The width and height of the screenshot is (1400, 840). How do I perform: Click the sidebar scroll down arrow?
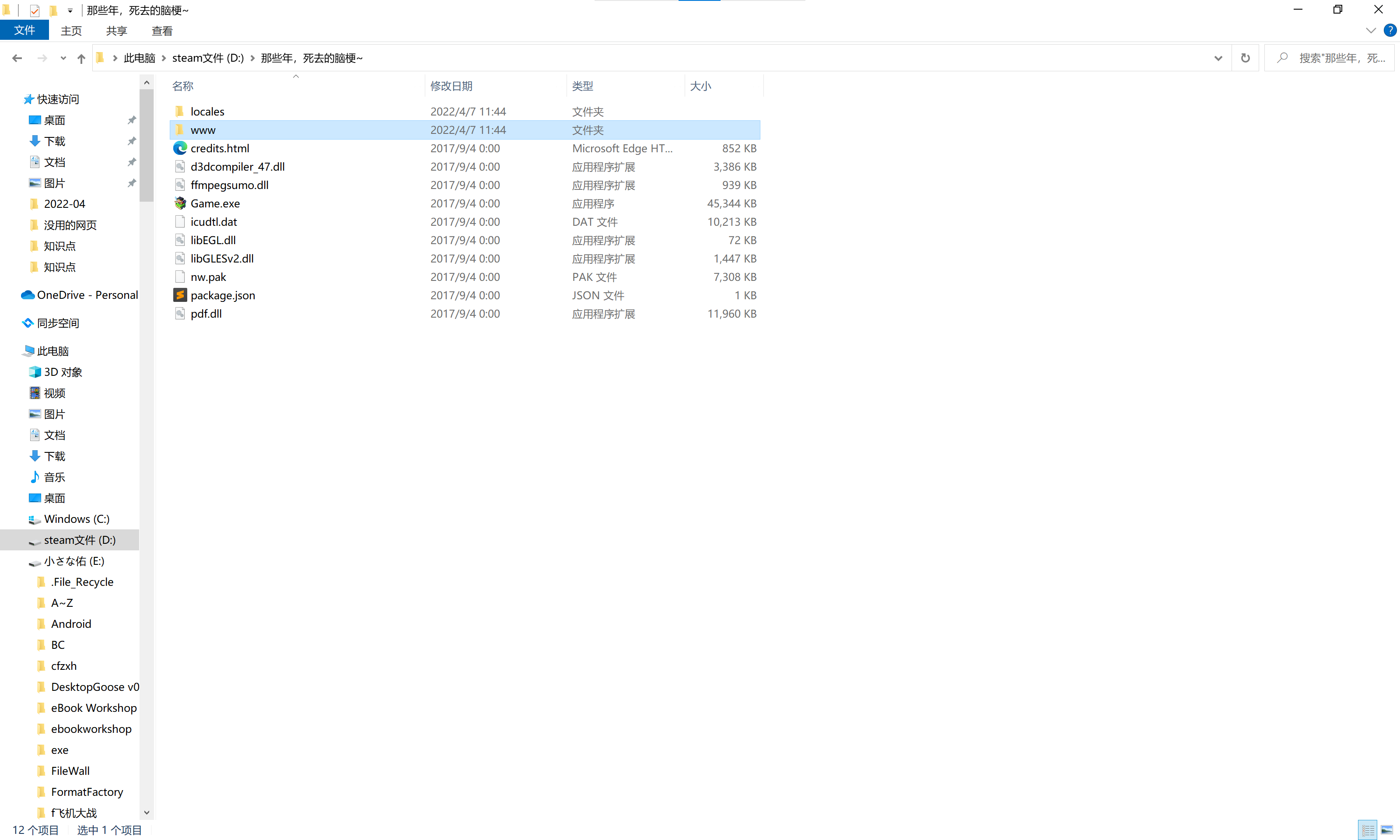pos(147,813)
